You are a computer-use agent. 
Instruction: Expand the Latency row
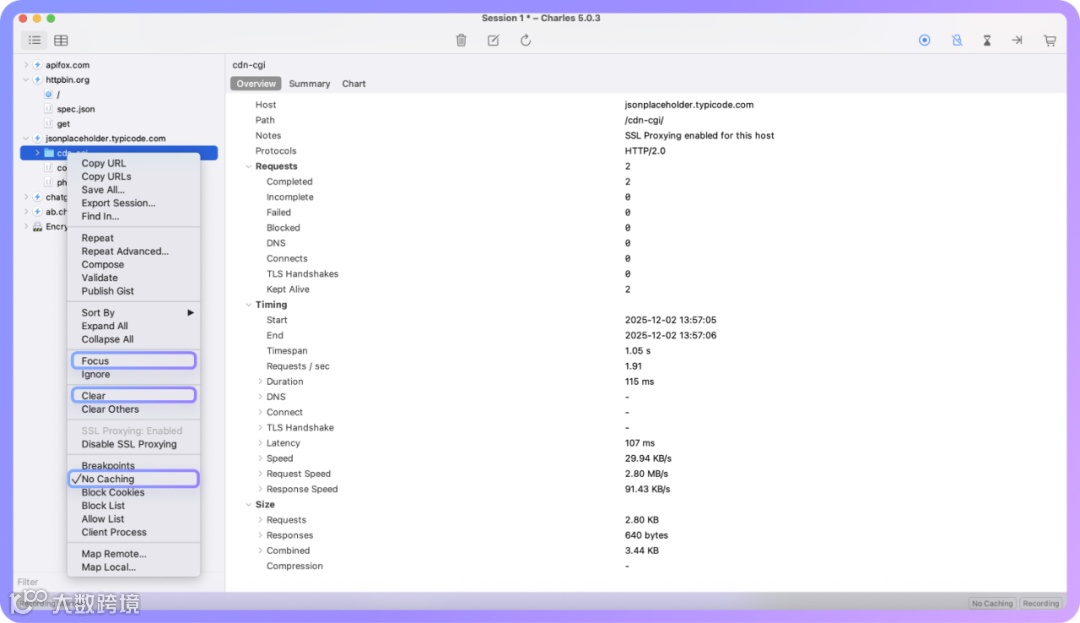click(x=260, y=443)
